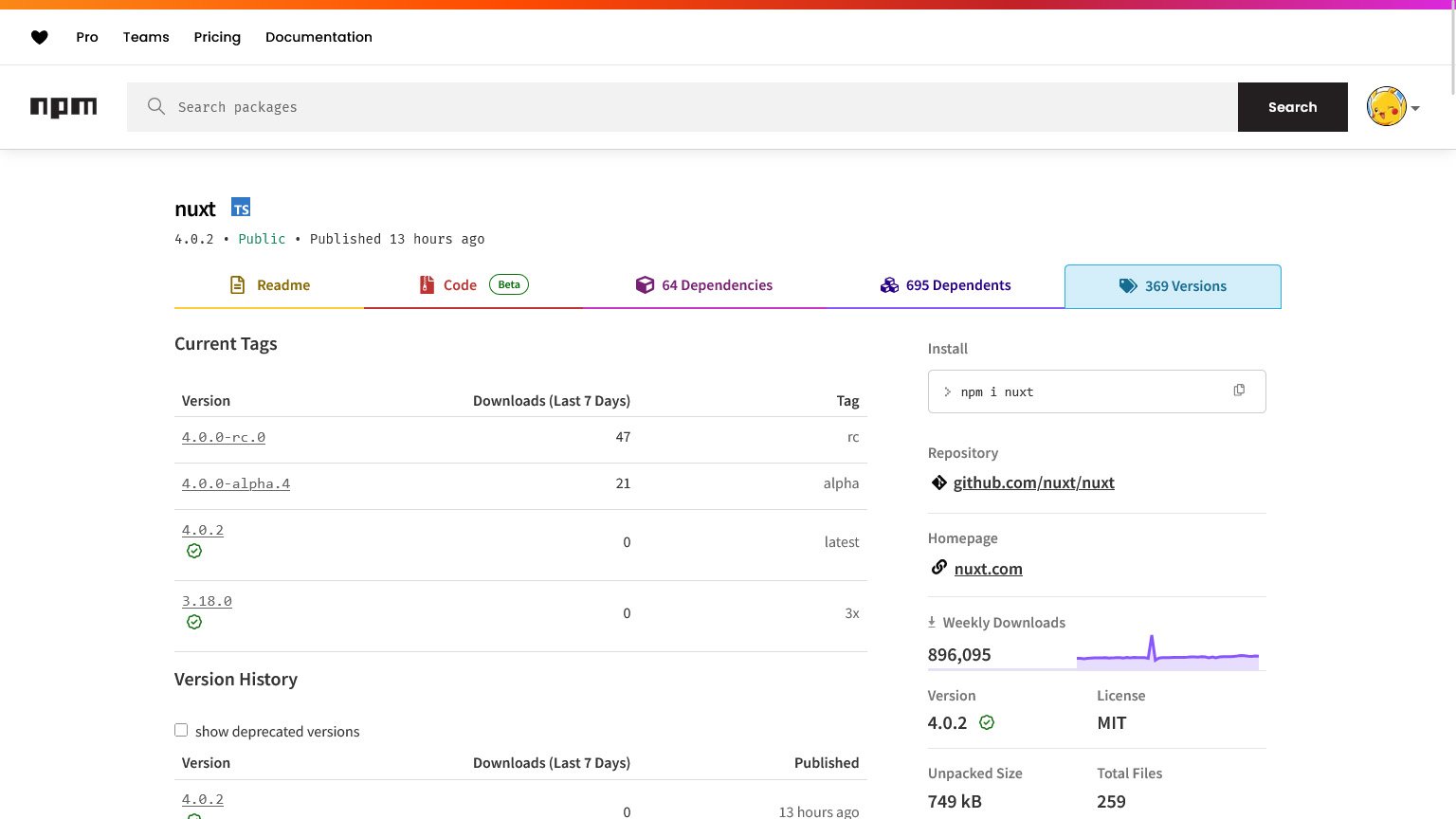Image resolution: width=1456 pixels, height=819 pixels.
Task: Click the Public label under nuxt
Action: (x=262, y=239)
